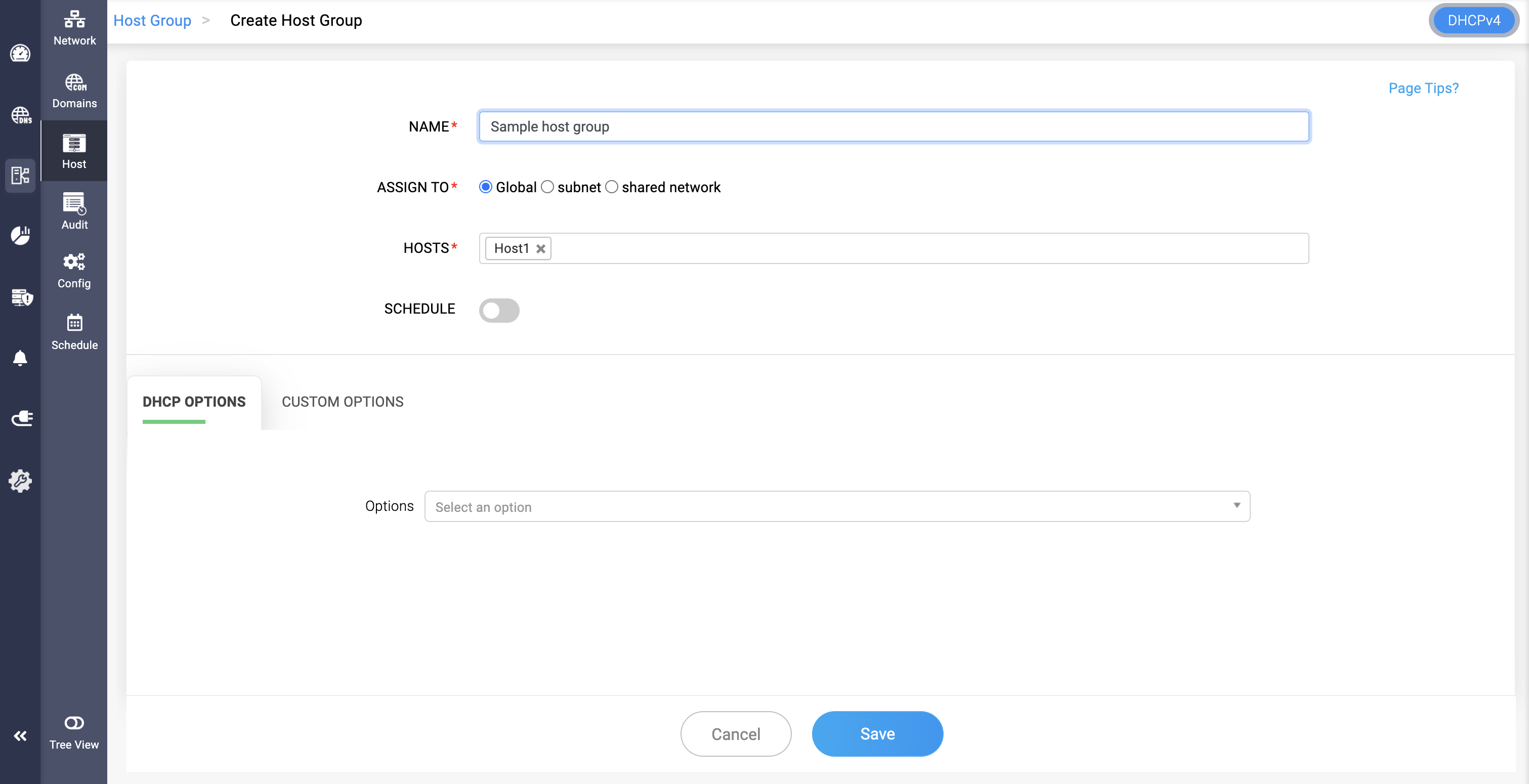Click the Save button
Screen dimensions: 1529x784
tap(877, 734)
